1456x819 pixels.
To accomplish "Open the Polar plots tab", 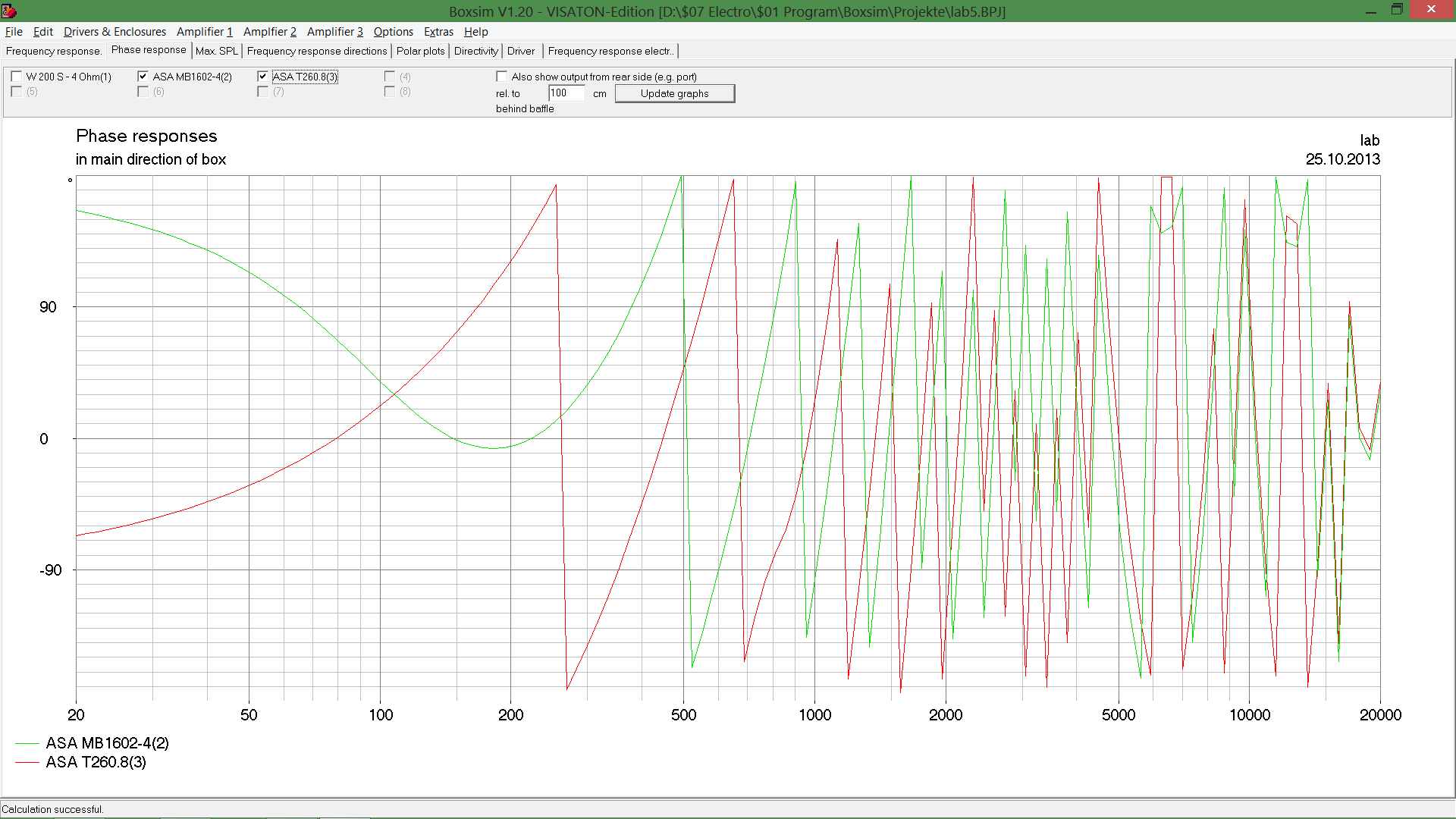I will click(x=420, y=51).
